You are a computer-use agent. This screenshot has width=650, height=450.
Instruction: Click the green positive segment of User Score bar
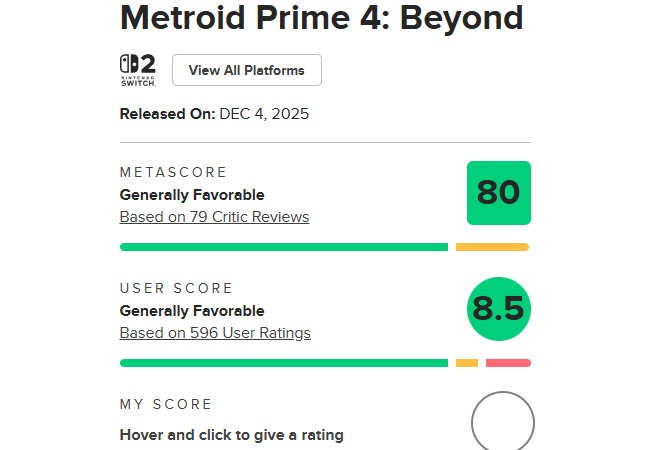[x=283, y=363]
